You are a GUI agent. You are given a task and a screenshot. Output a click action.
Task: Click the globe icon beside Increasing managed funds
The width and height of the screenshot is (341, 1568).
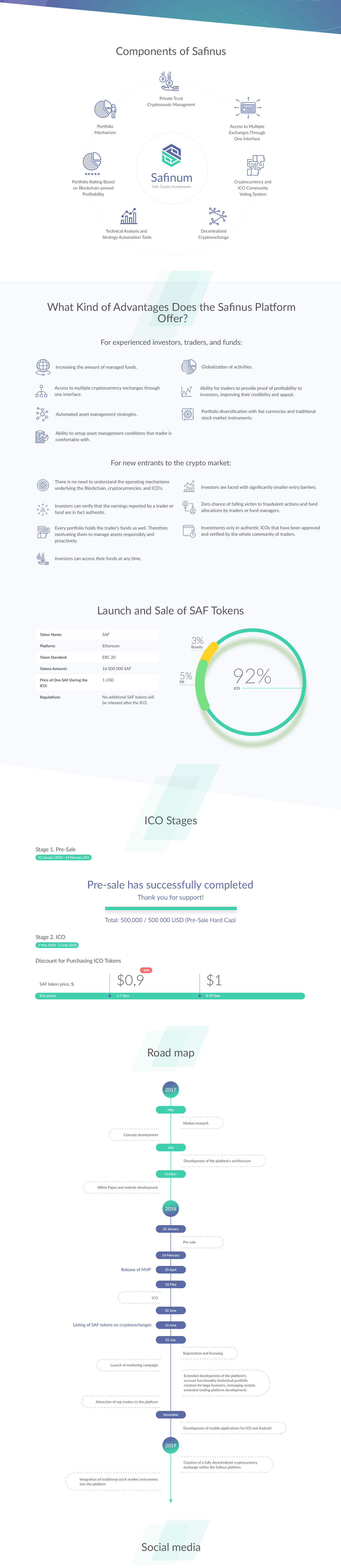(43, 367)
